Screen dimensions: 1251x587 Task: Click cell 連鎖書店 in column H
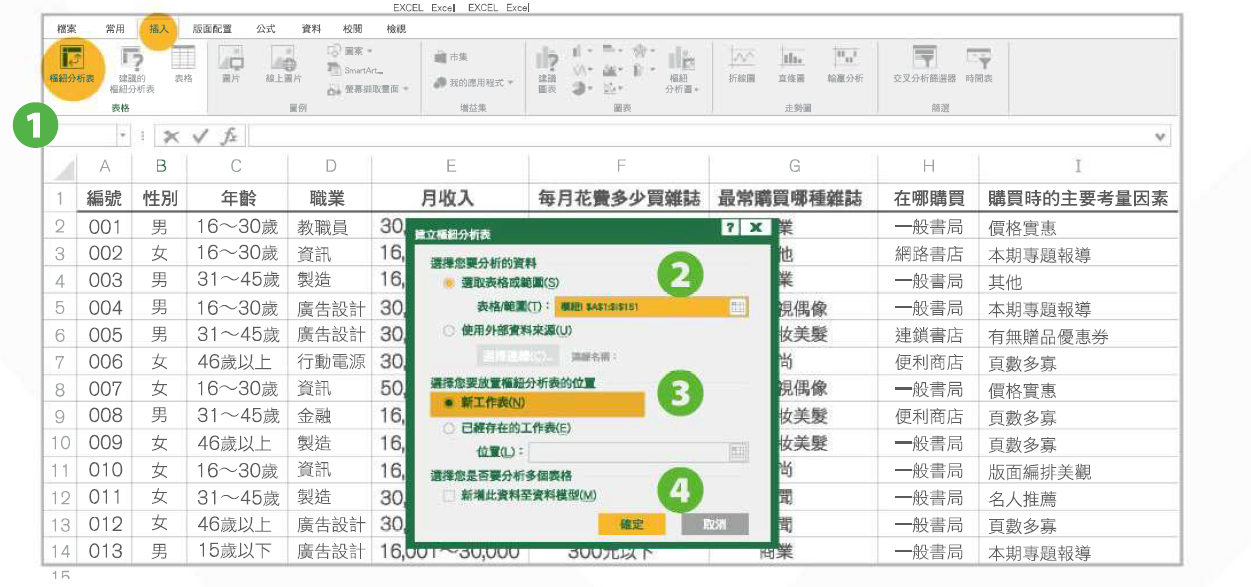(929, 336)
